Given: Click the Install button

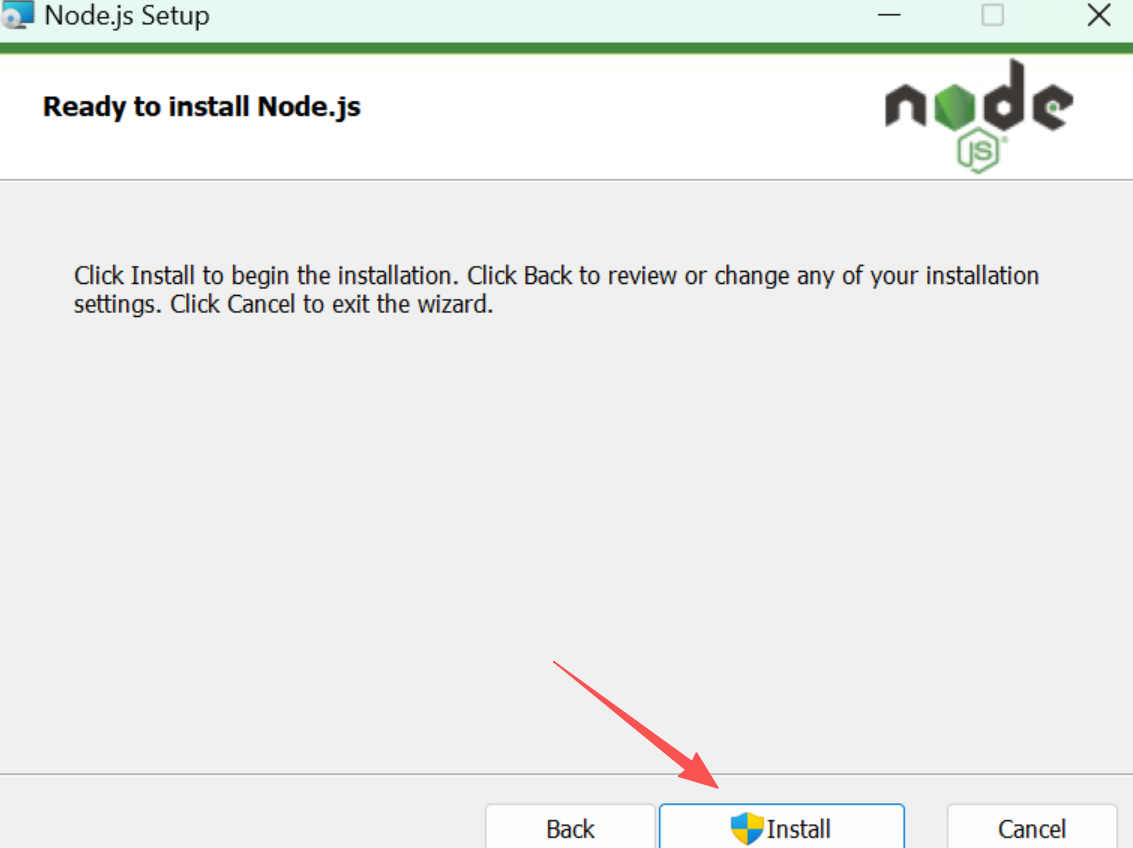Looking at the screenshot, I should point(782,828).
